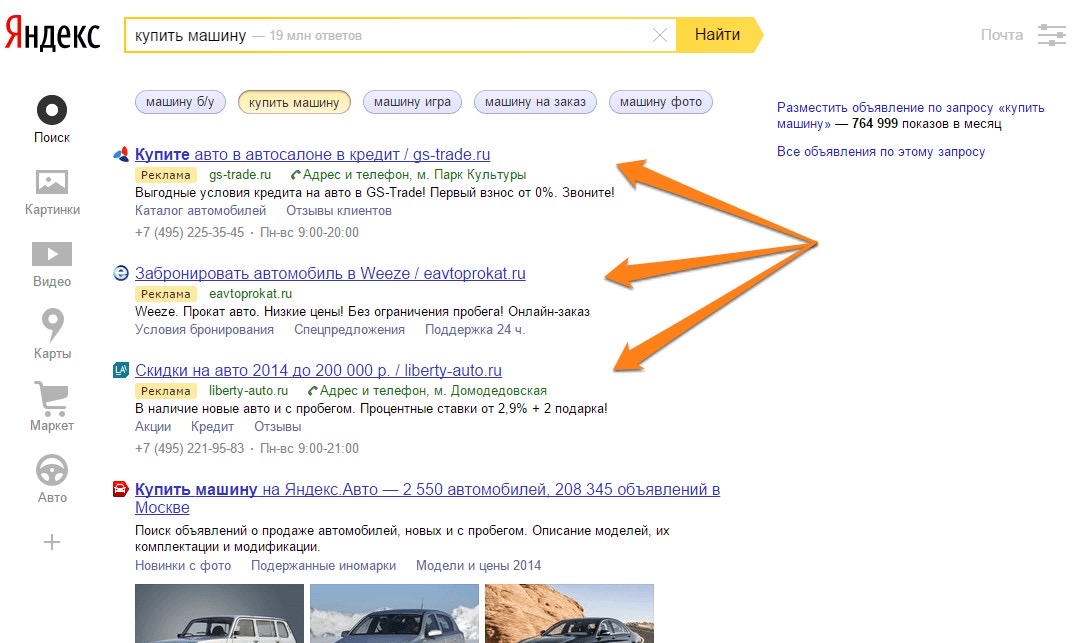Open Авто steering wheel icon

(x=52, y=470)
